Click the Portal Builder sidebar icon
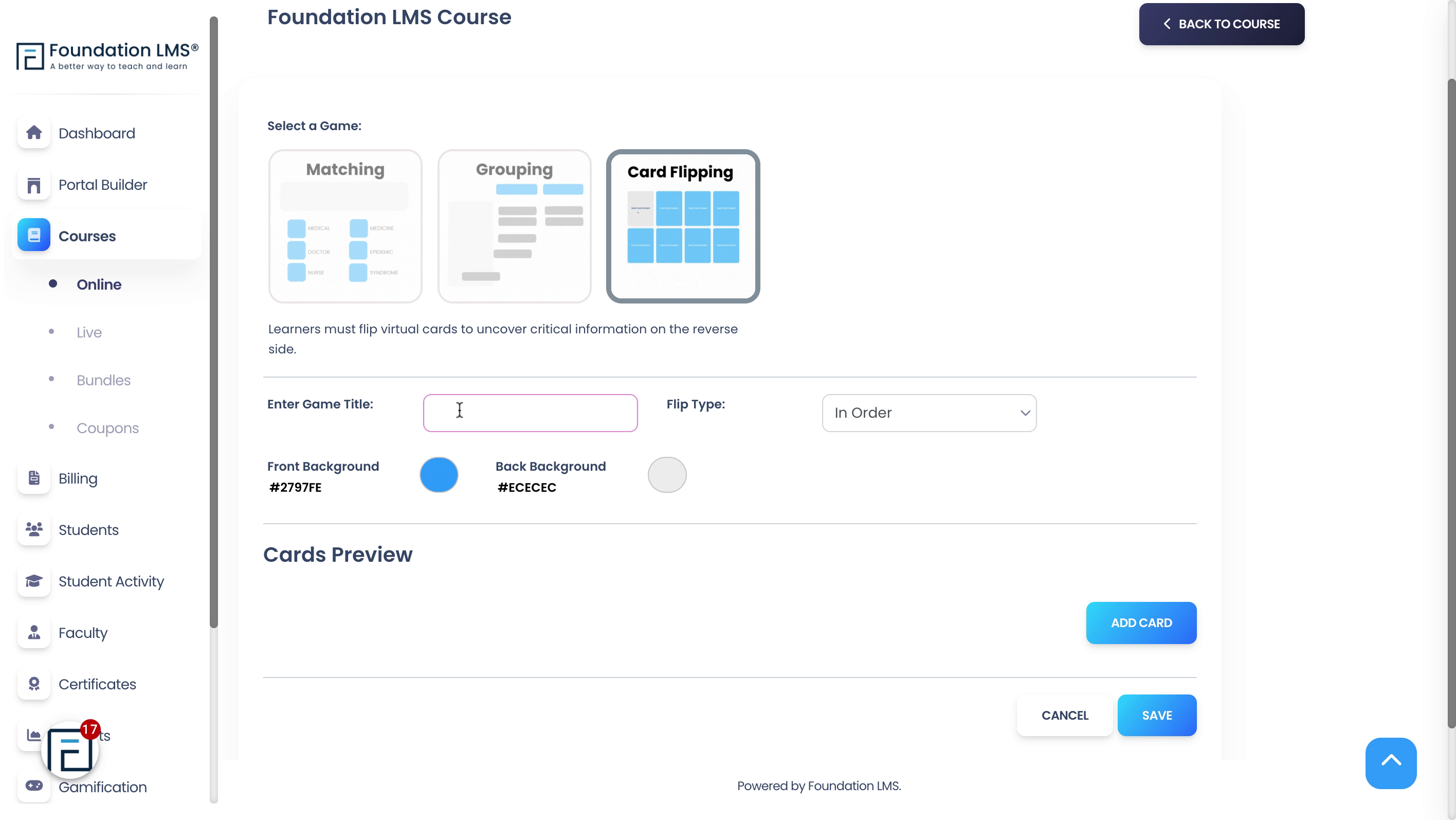The image size is (1456, 820). pyautogui.click(x=34, y=185)
